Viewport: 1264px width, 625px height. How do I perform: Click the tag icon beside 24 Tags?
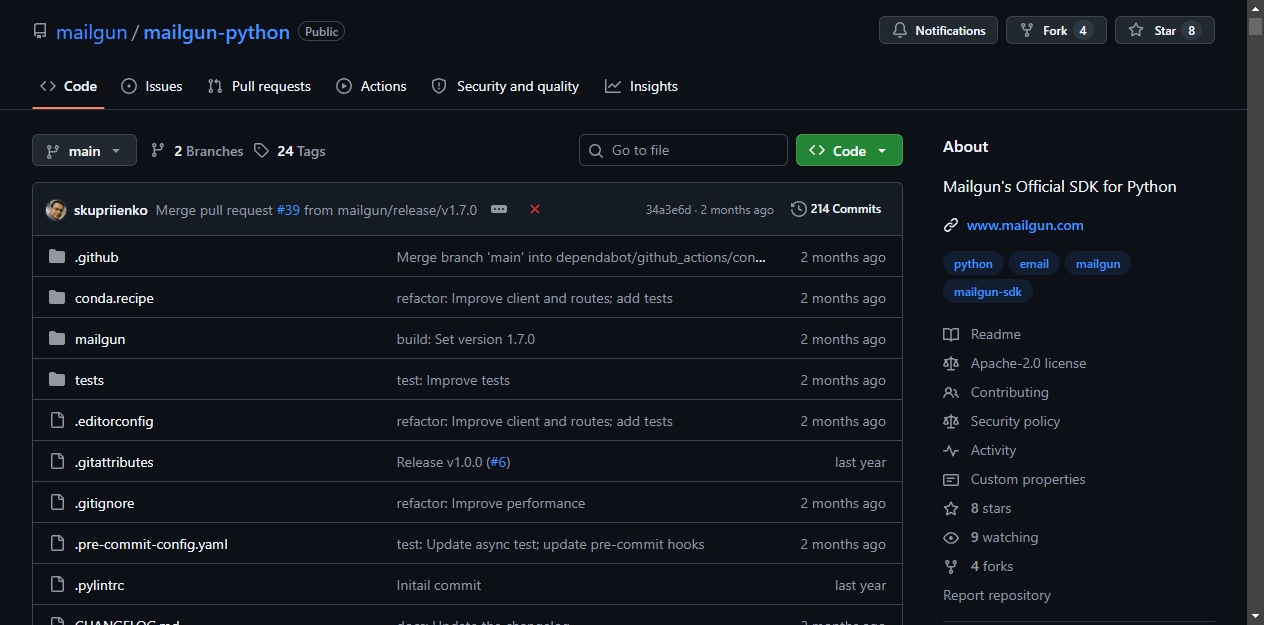click(261, 150)
